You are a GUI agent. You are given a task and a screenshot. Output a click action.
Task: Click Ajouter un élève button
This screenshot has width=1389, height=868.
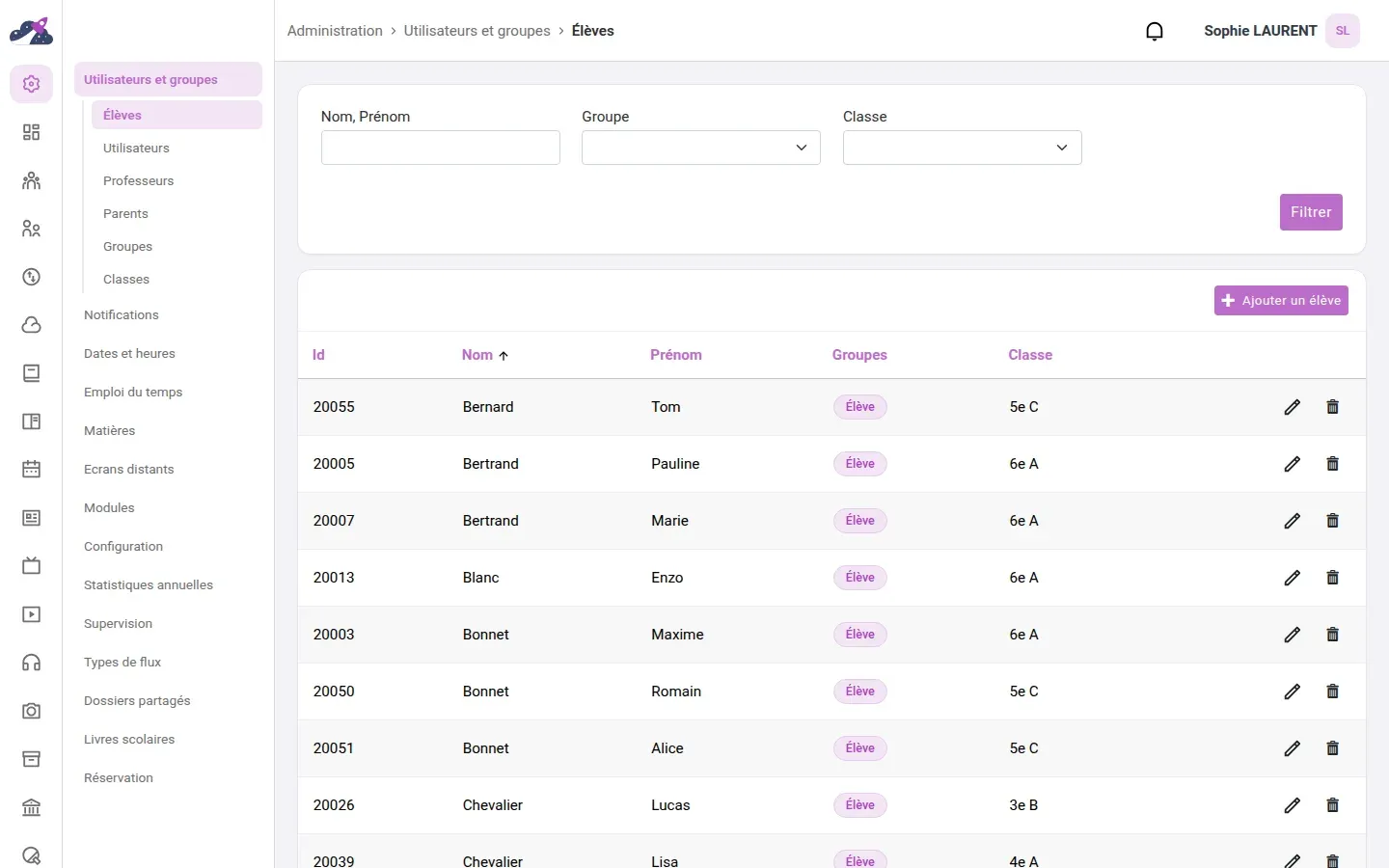click(1281, 301)
